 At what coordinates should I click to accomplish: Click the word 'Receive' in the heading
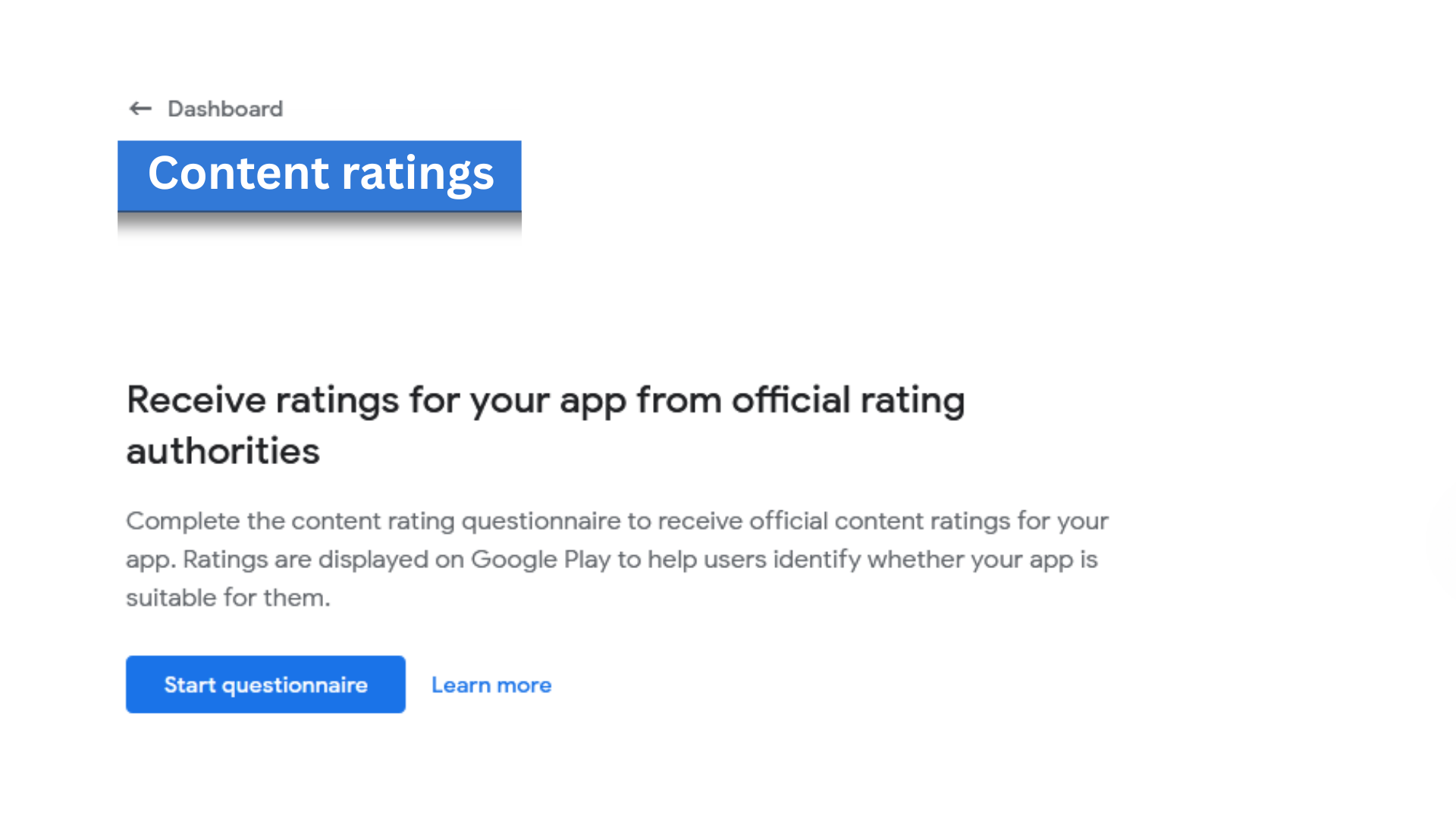[196, 400]
